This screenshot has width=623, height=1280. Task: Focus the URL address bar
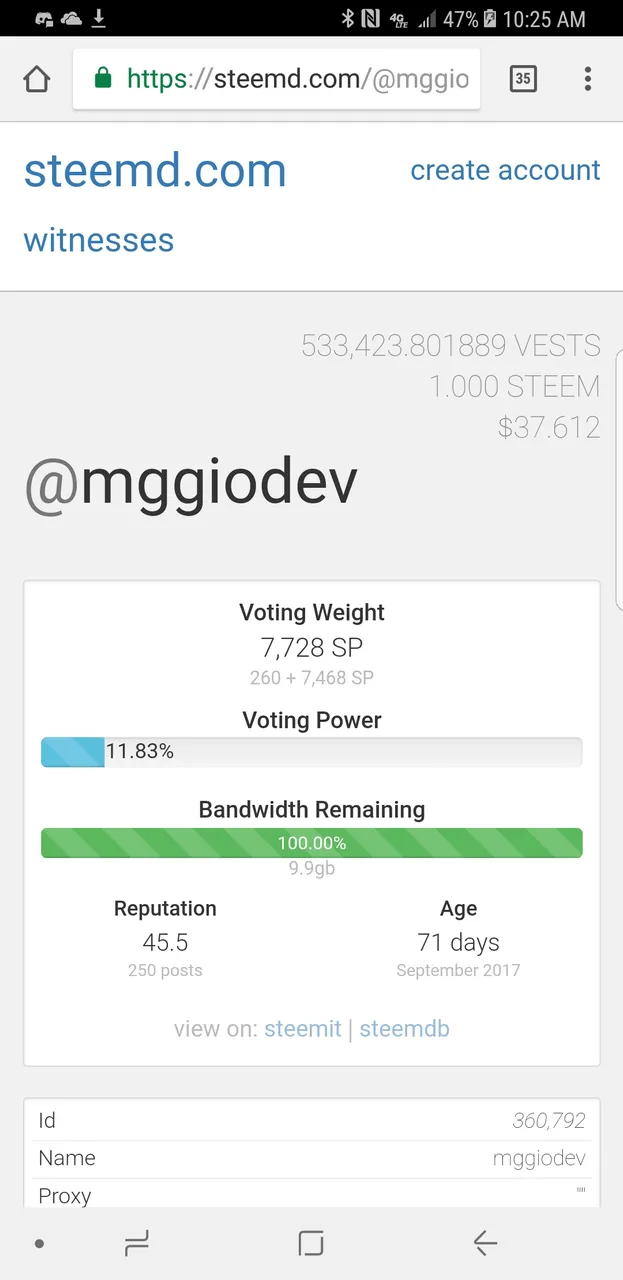pyautogui.click(x=276, y=79)
